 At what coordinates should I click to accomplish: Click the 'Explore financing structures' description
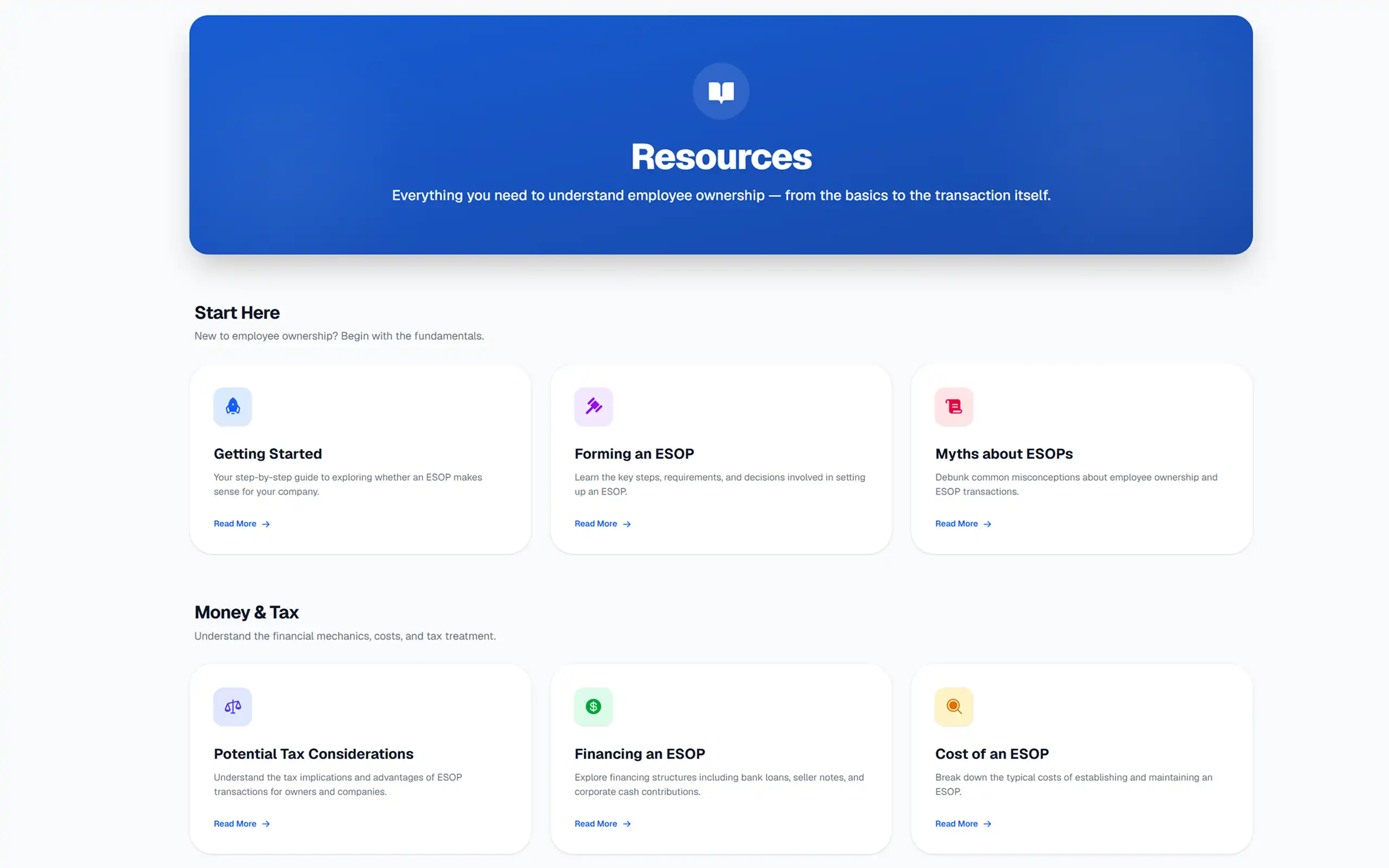[719, 784]
